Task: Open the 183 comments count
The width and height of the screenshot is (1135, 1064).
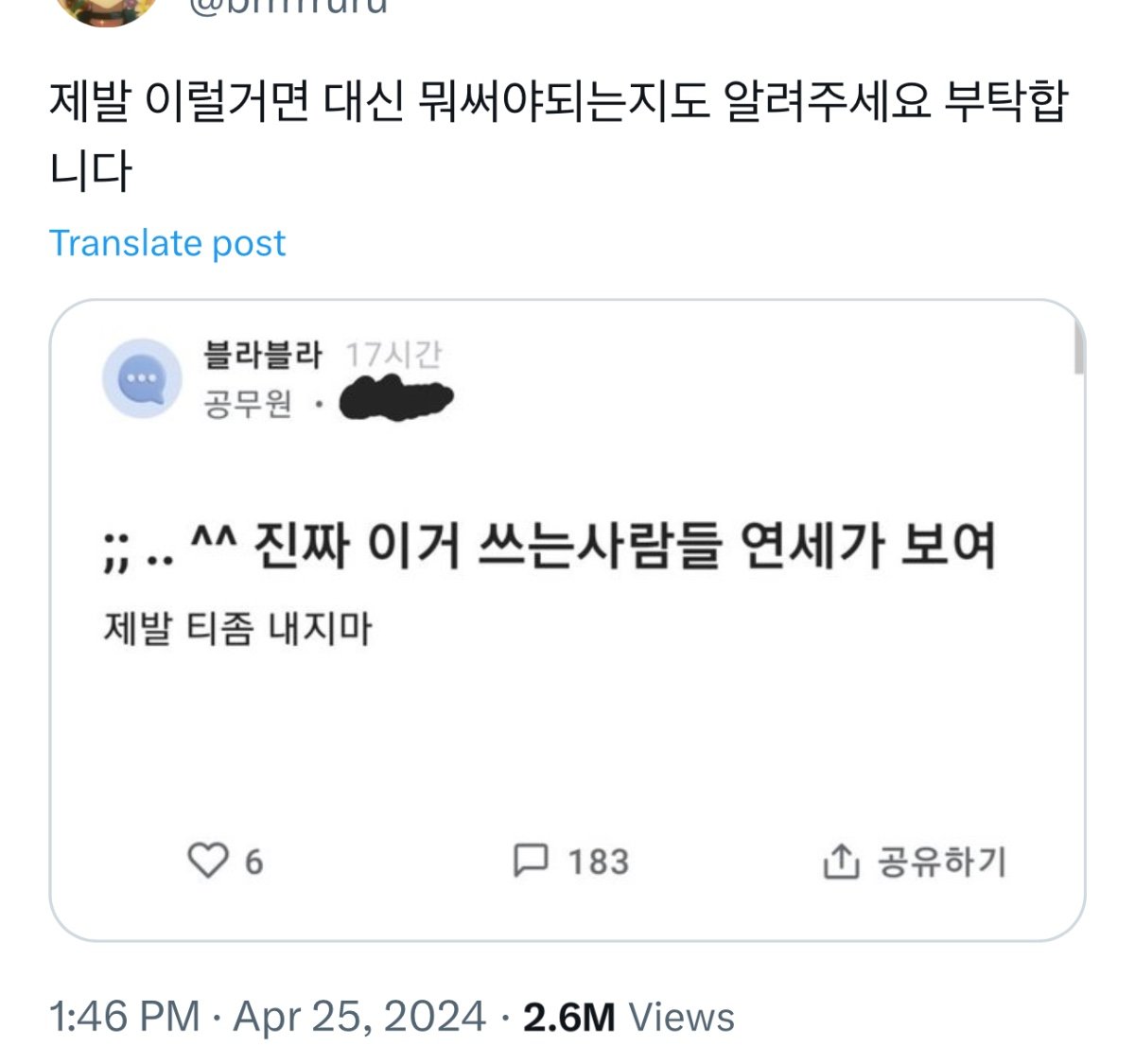Action: (598, 862)
